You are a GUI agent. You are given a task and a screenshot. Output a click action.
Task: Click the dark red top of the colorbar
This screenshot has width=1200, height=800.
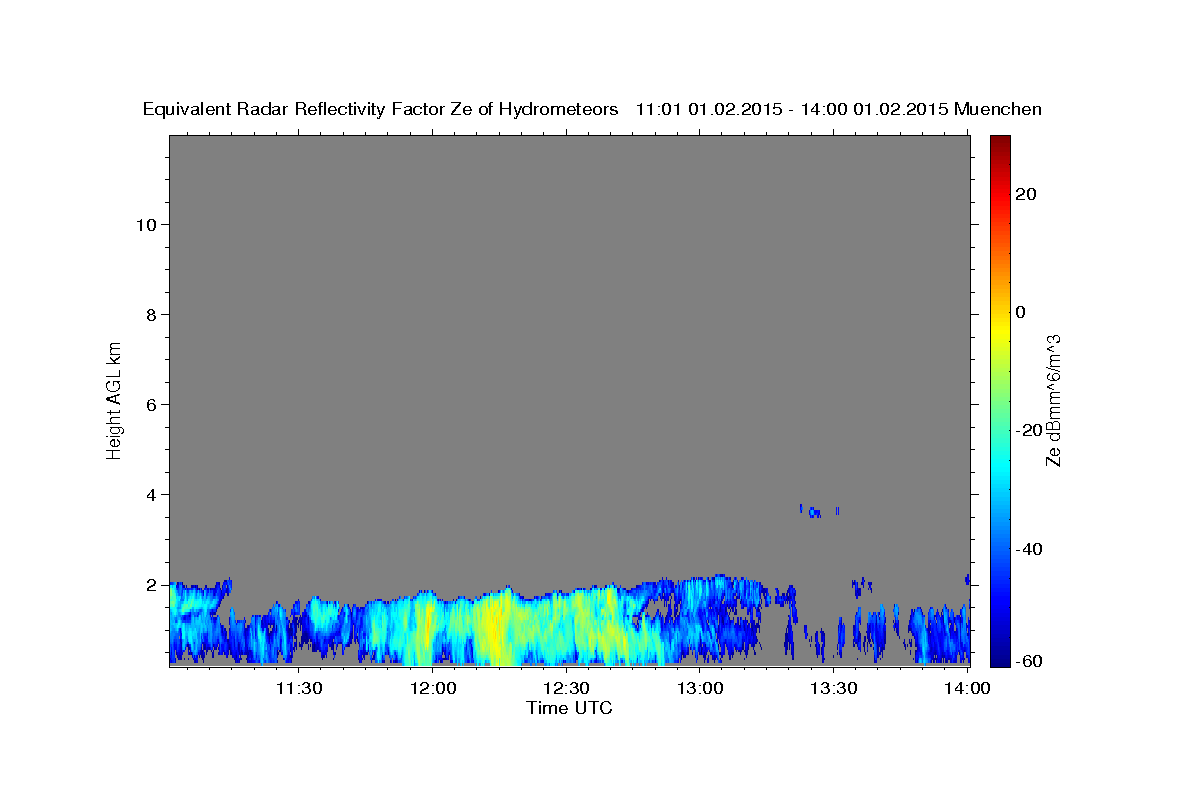(1000, 145)
